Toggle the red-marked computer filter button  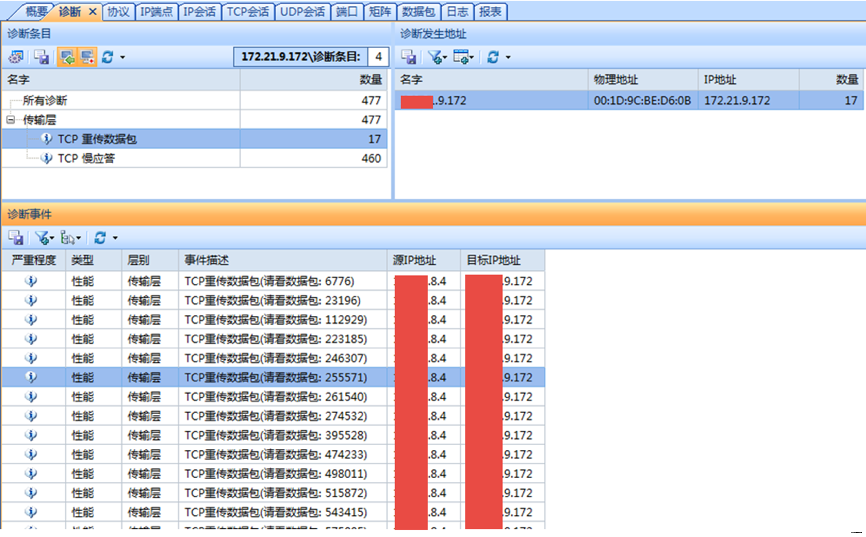point(87,57)
